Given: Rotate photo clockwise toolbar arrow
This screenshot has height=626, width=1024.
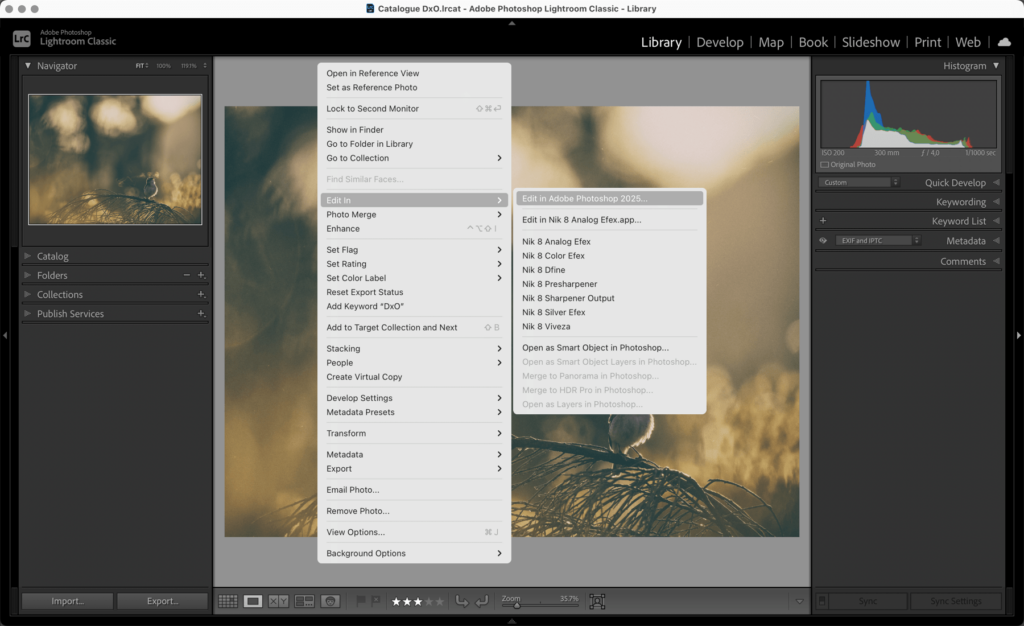Looking at the screenshot, I should tap(482, 601).
